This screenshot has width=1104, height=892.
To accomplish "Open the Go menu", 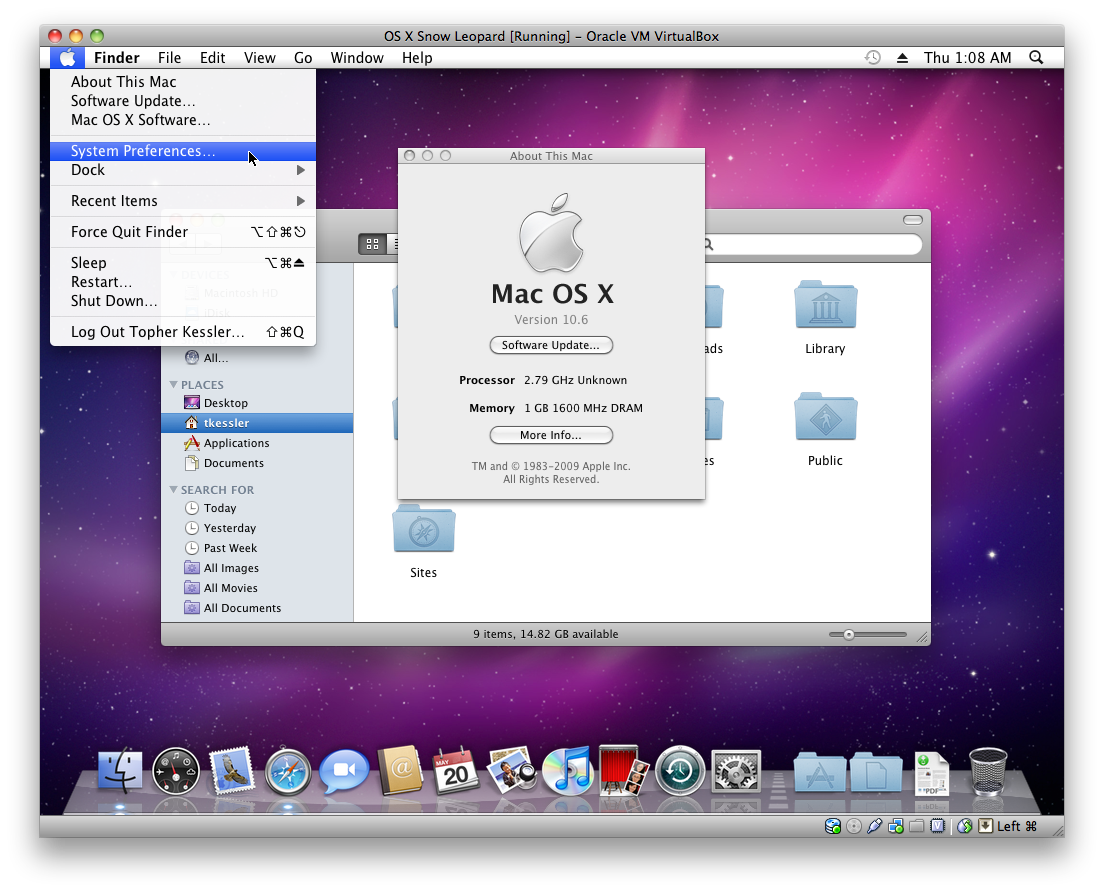I will 303,58.
